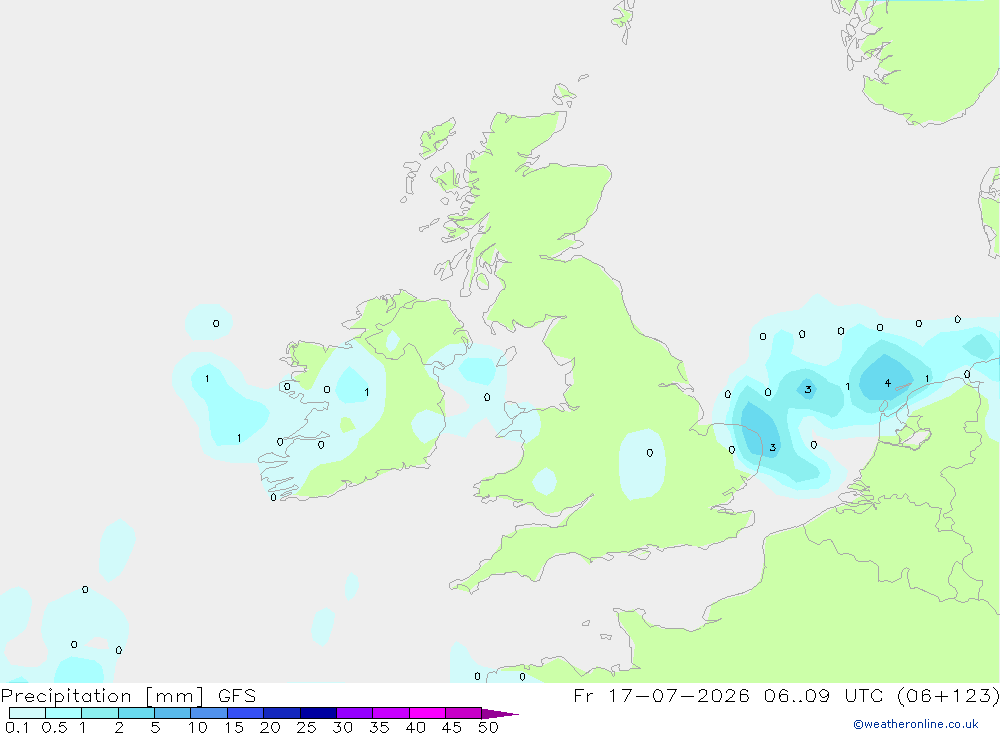Image resolution: width=1000 pixels, height=733 pixels.
Task: Select the 0.5–1 mm legend swatch
Action: coord(63,713)
